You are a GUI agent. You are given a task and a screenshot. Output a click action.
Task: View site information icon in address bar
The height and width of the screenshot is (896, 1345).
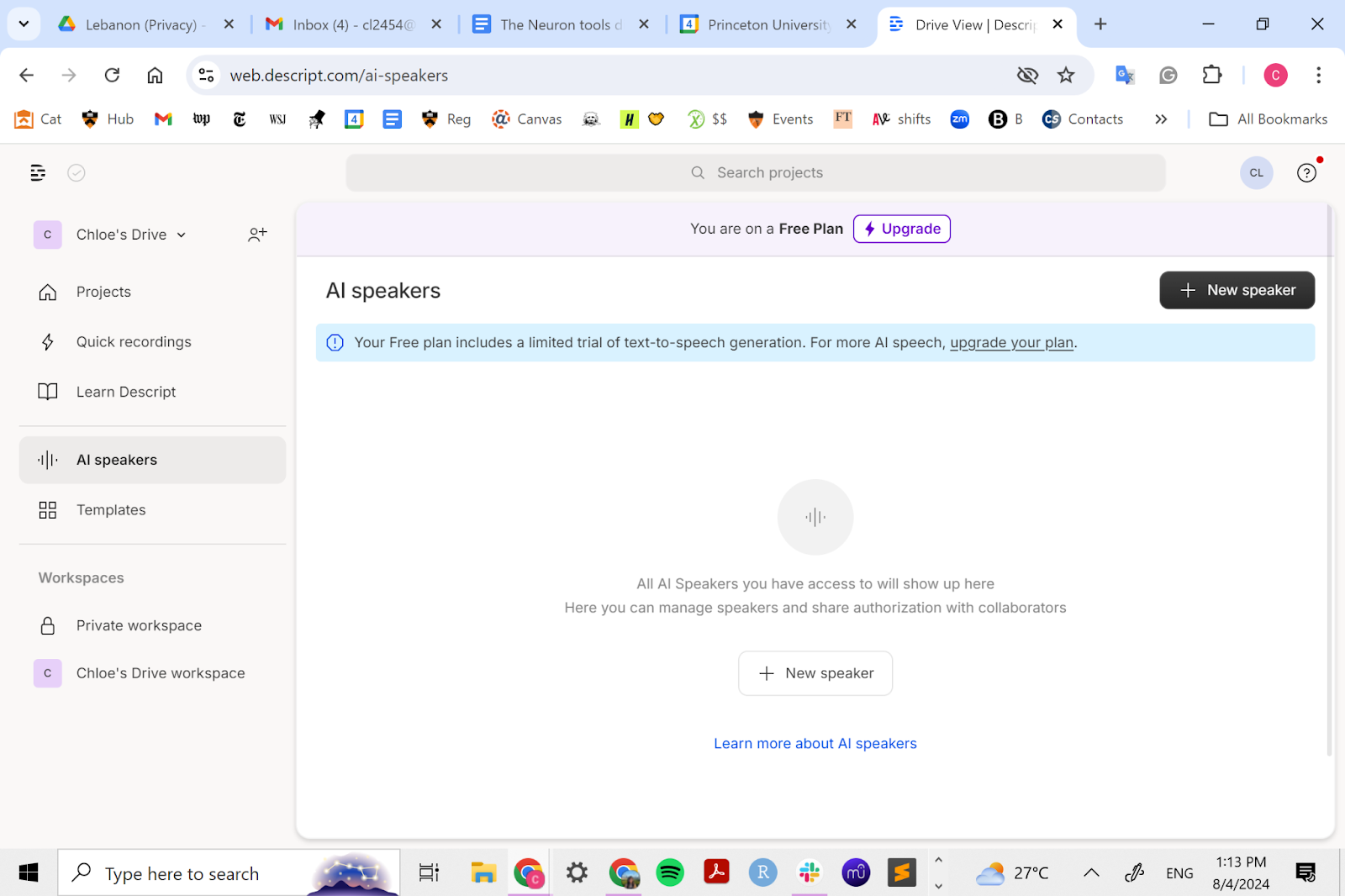[x=206, y=75]
